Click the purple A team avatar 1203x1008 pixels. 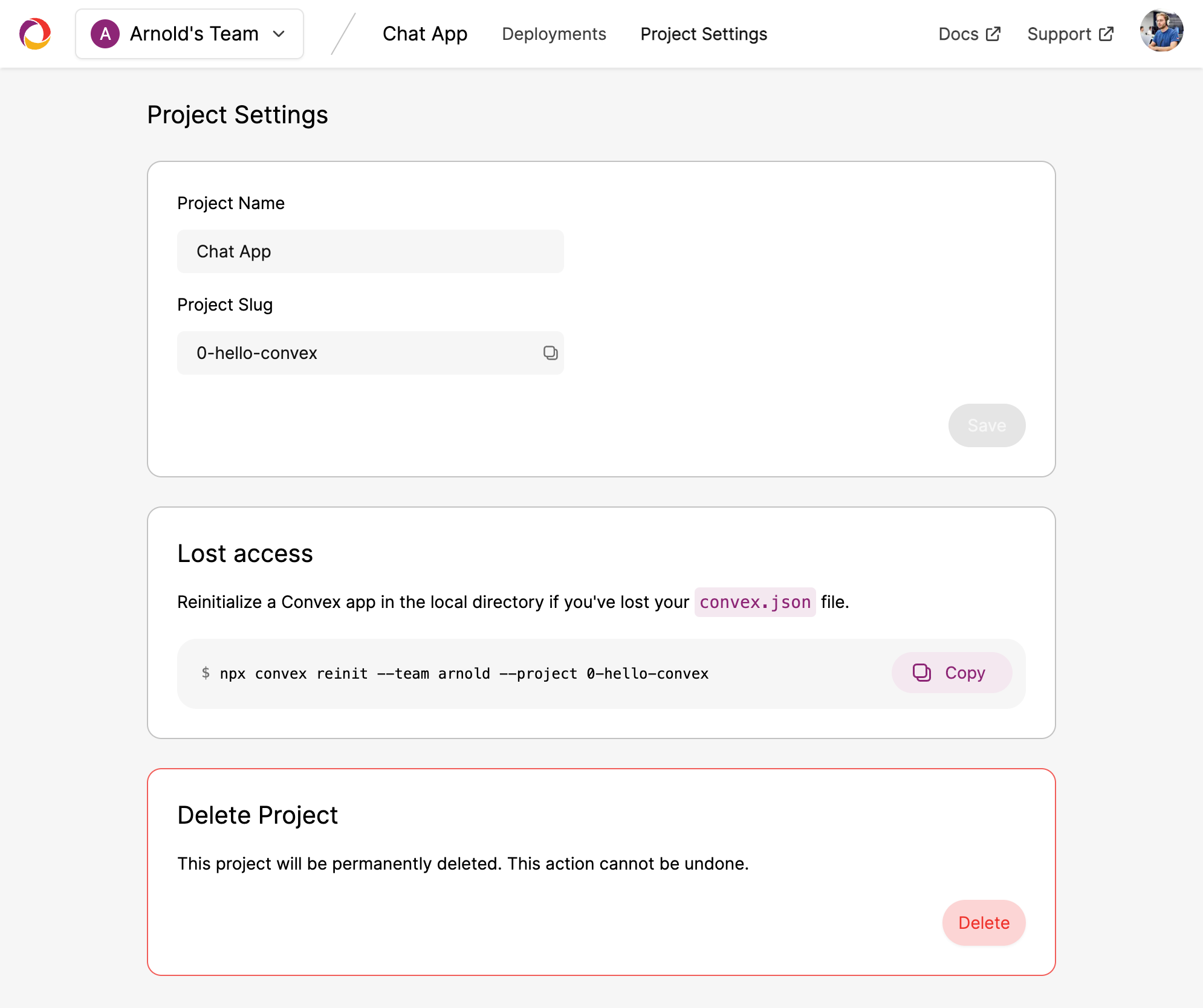tap(105, 34)
